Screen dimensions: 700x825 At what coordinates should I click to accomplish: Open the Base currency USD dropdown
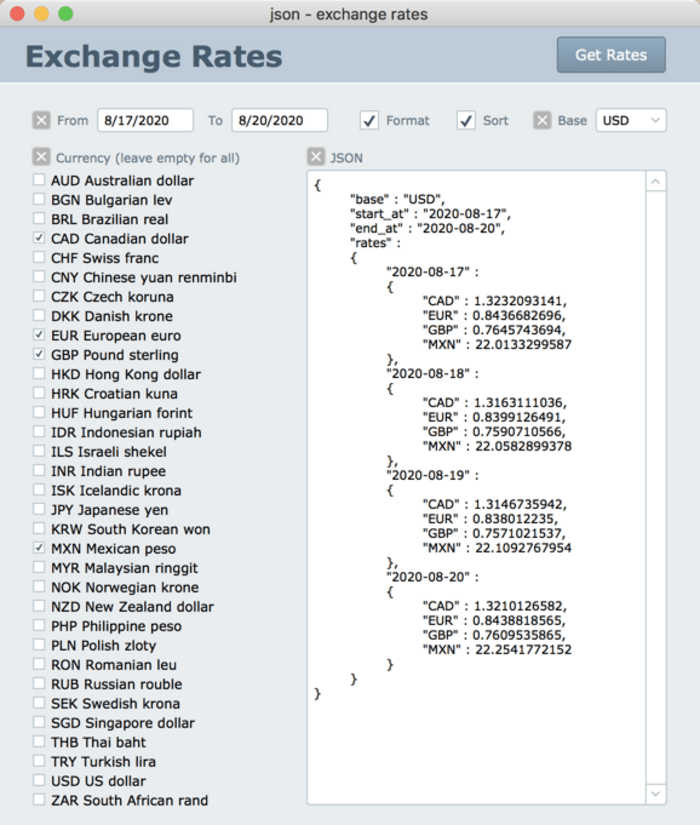coord(631,120)
